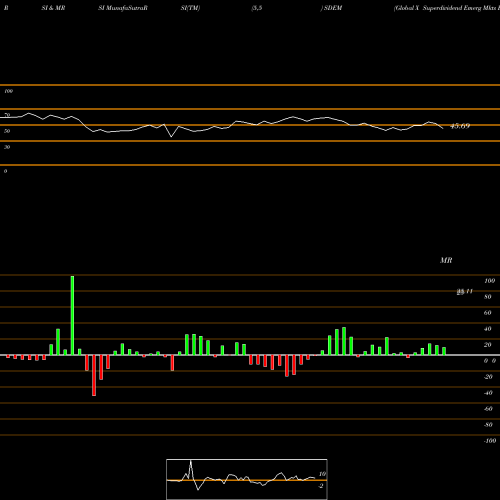Click the '-2' label in the mini chart

[321, 486]
